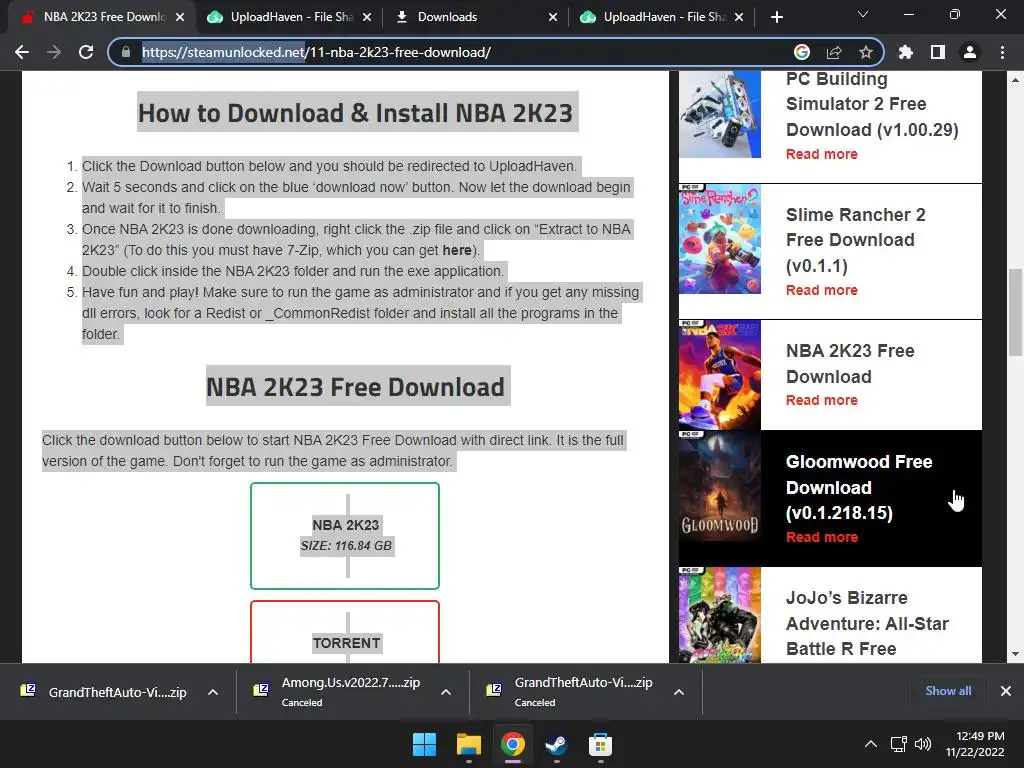Click the page vertical scrollbar thumb
The image size is (1024, 768).
click(1015, 312)
